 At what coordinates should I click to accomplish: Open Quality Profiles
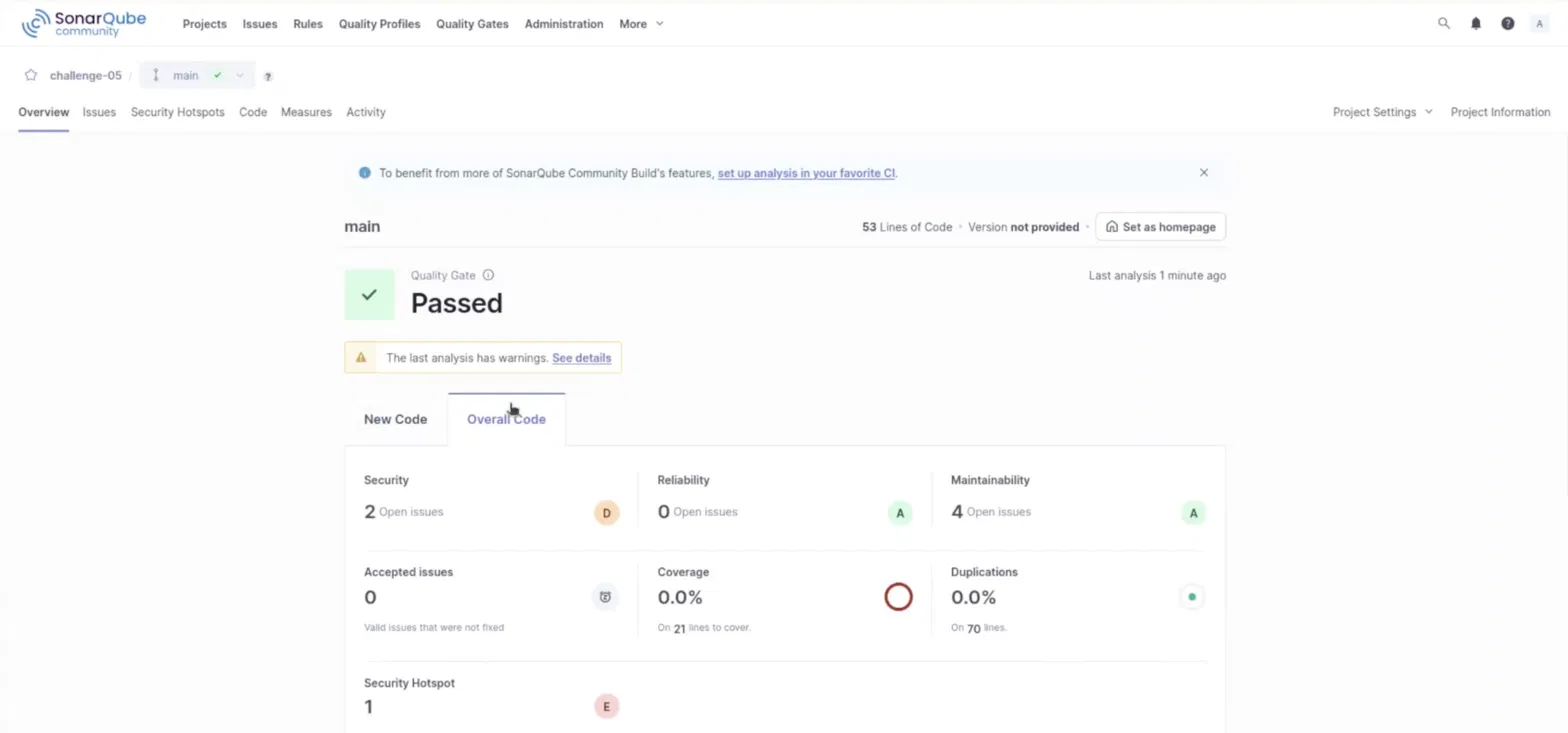(x=379, y=24)
